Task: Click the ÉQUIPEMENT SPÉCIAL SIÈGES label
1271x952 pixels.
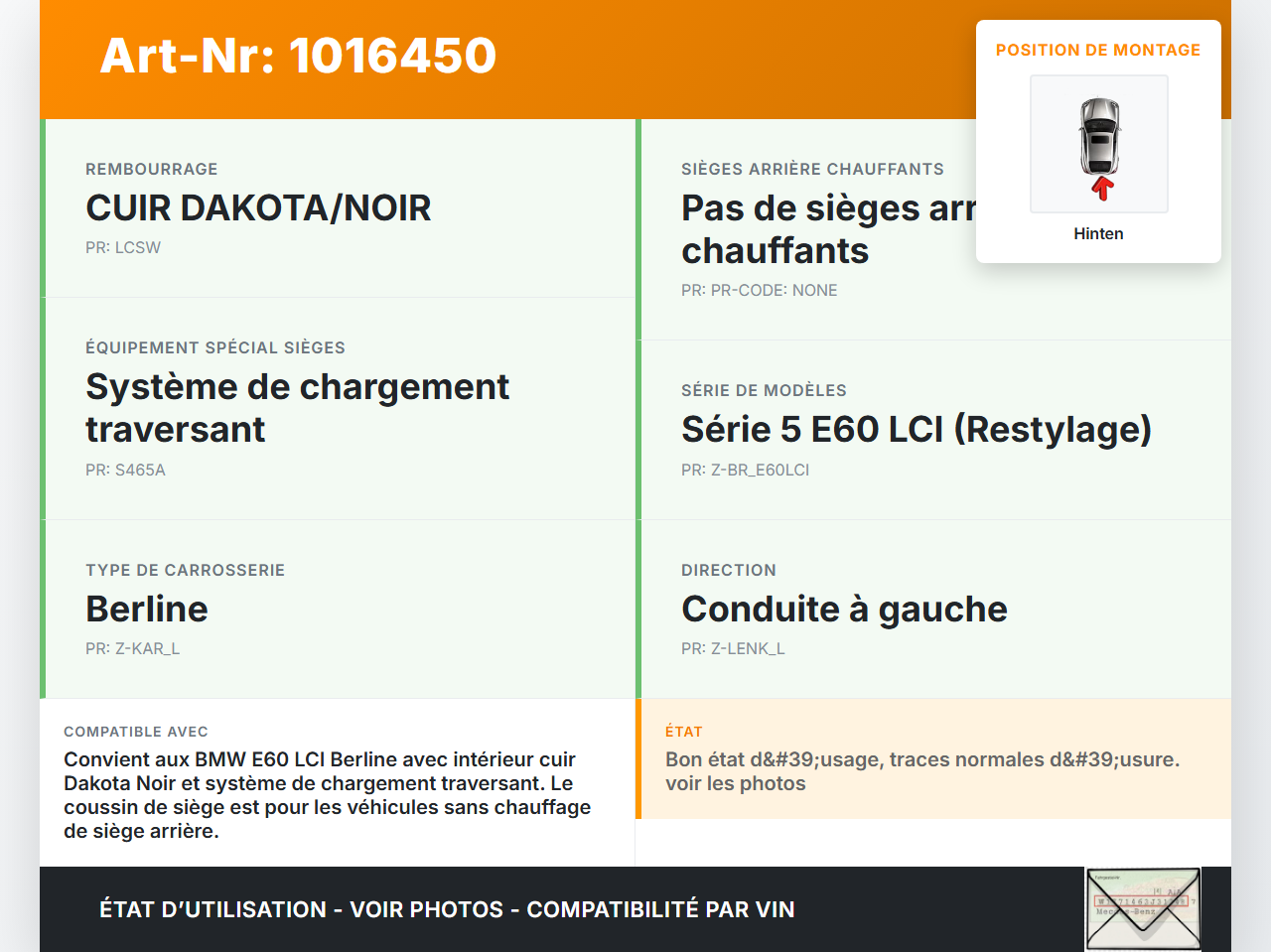Action: [x=215, y=347]
